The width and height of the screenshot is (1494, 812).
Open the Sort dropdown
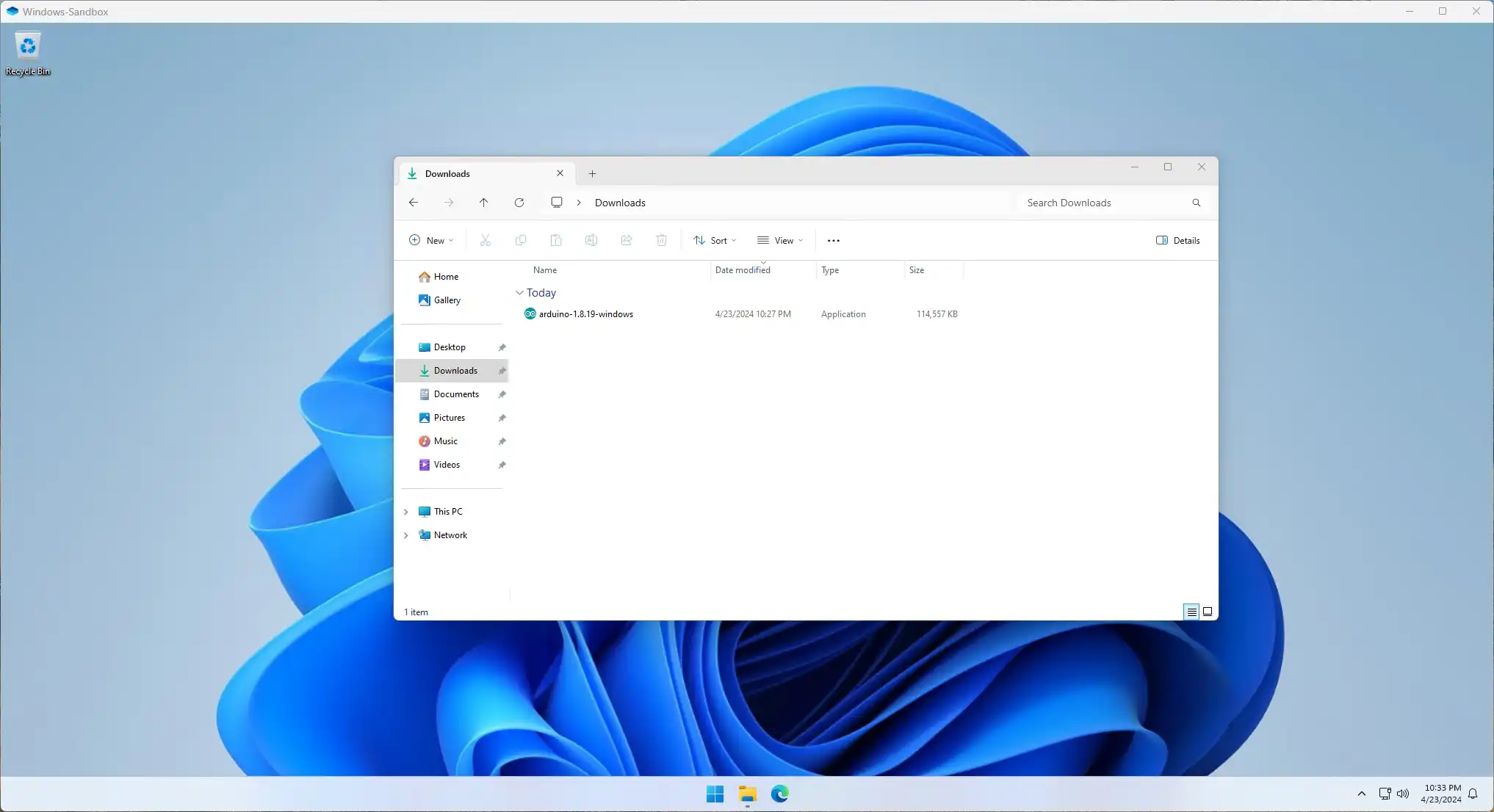click(715, 241)
